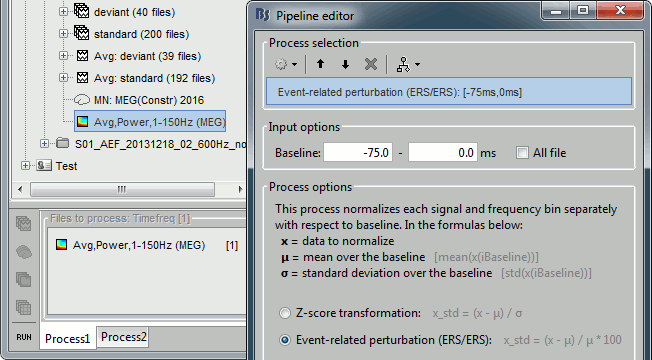Click file icon in Files to process list
The height and width of the screenshot is (360, 652).
(x=61, y=244)
